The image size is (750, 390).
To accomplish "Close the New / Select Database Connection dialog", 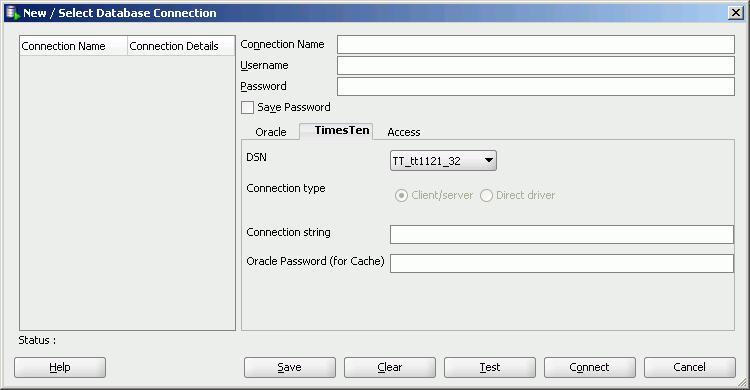I will coord(735,12).
